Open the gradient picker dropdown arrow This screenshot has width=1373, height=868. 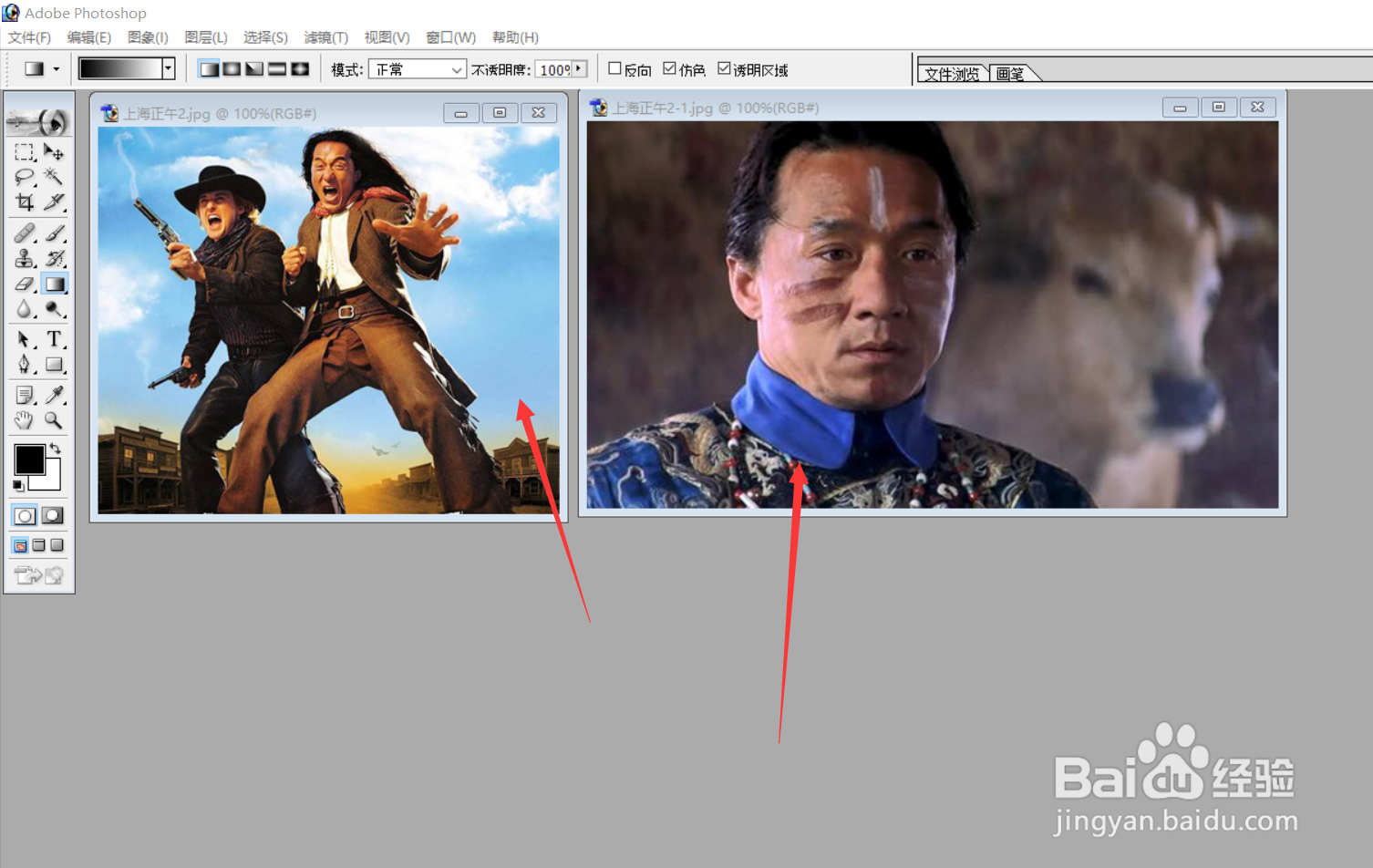168,68
